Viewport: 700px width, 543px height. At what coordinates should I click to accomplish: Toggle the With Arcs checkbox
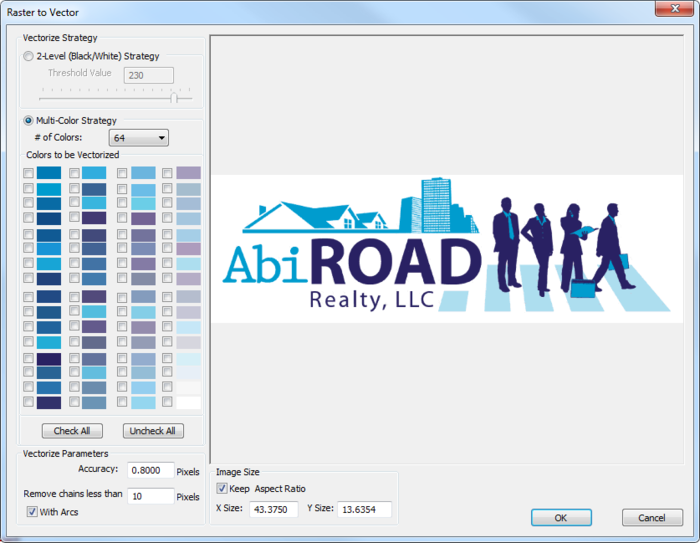32,512
